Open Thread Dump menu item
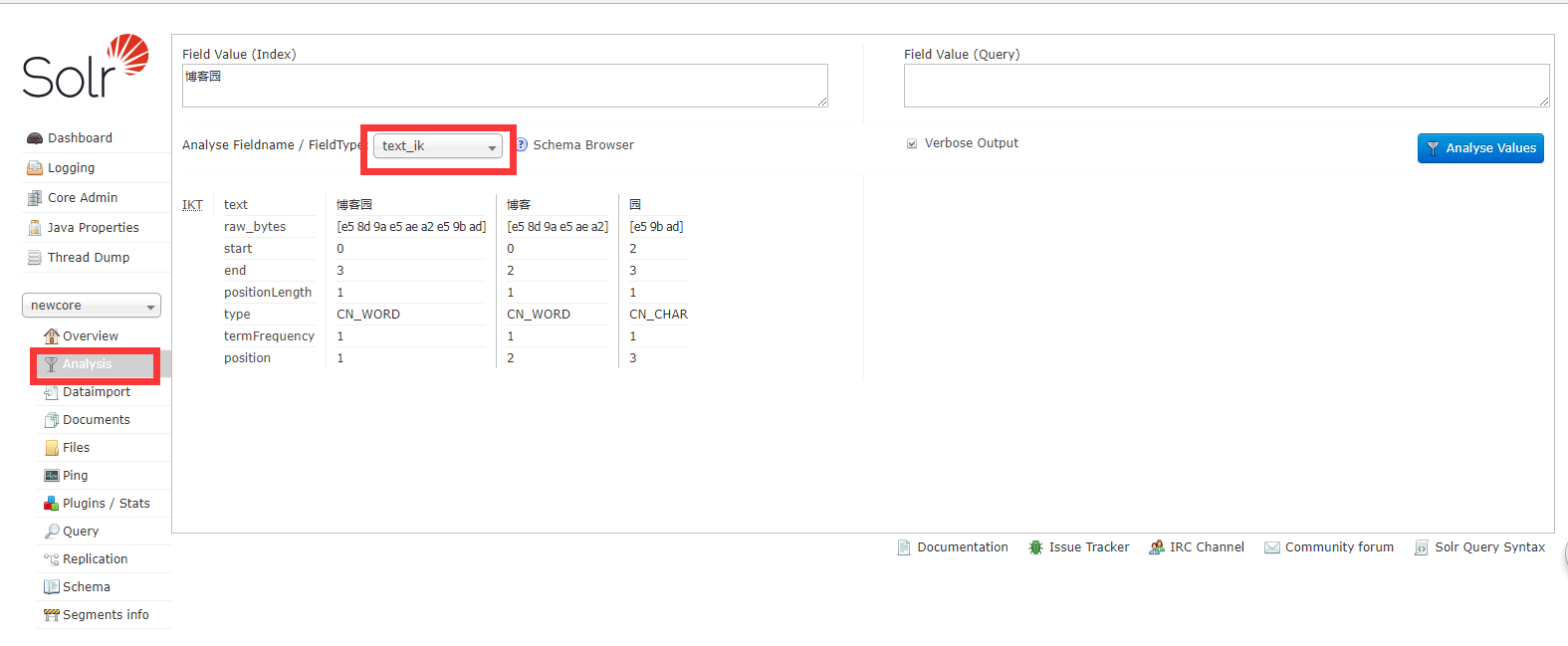1568x646 pixels. [89, 258]
